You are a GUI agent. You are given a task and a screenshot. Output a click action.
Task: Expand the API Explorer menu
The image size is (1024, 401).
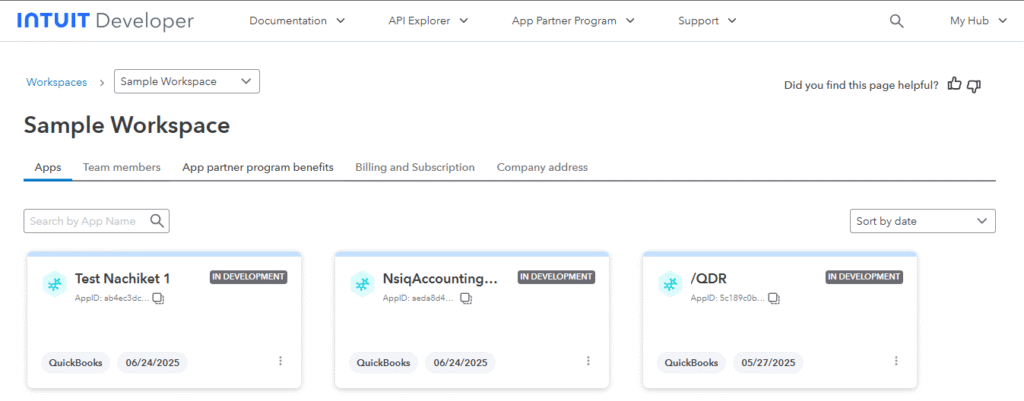428,21
